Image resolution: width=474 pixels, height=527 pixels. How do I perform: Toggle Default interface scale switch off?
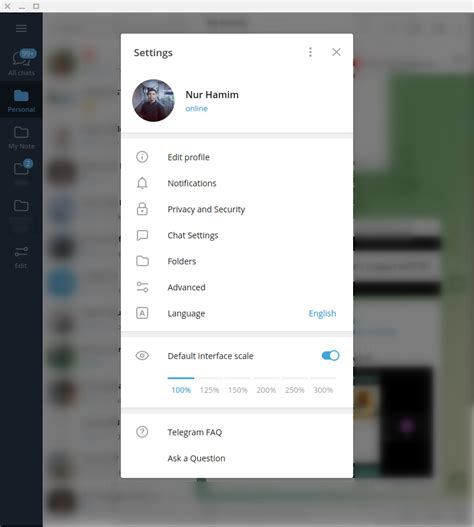tap(330, 356)
